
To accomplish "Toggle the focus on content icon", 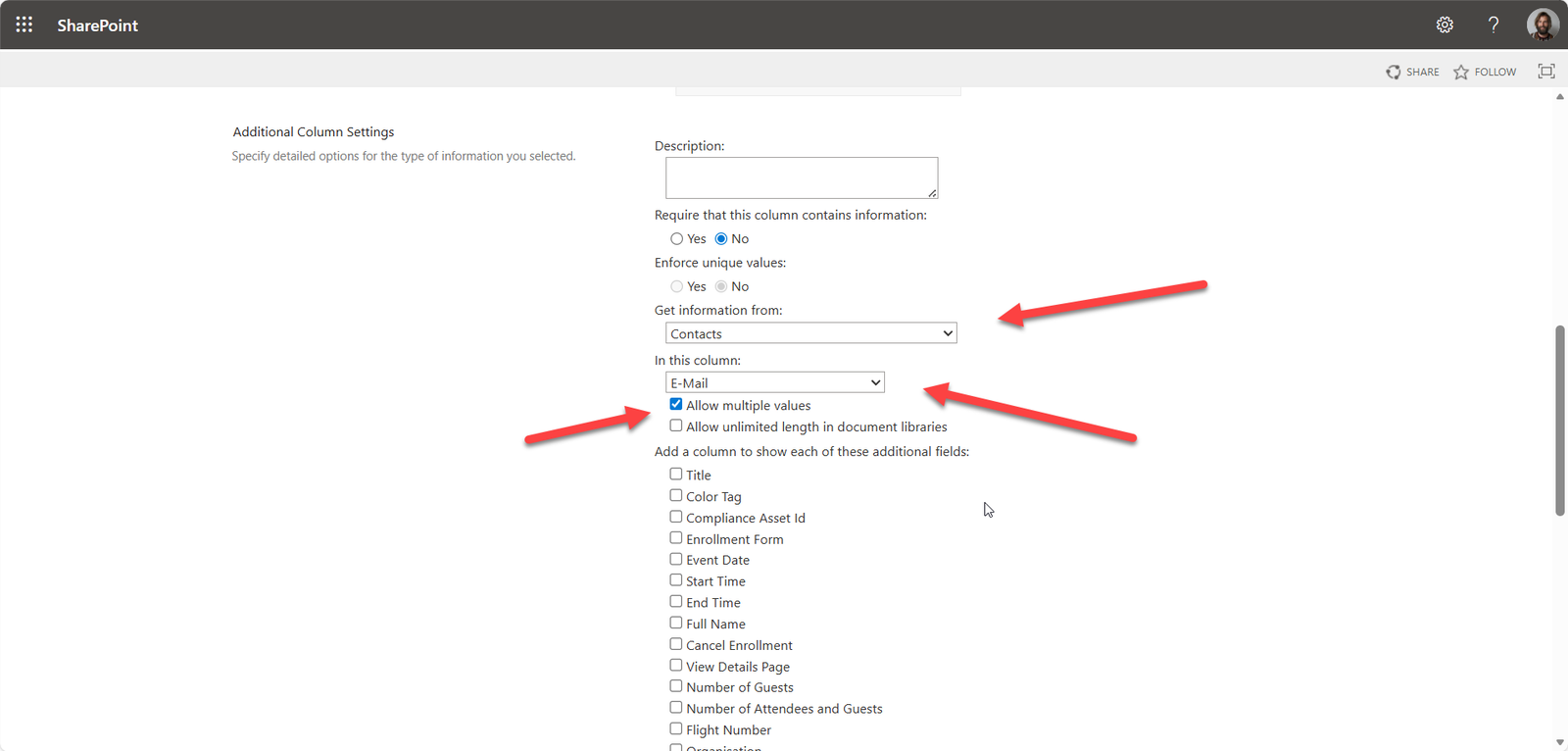I will point(1546,72).
